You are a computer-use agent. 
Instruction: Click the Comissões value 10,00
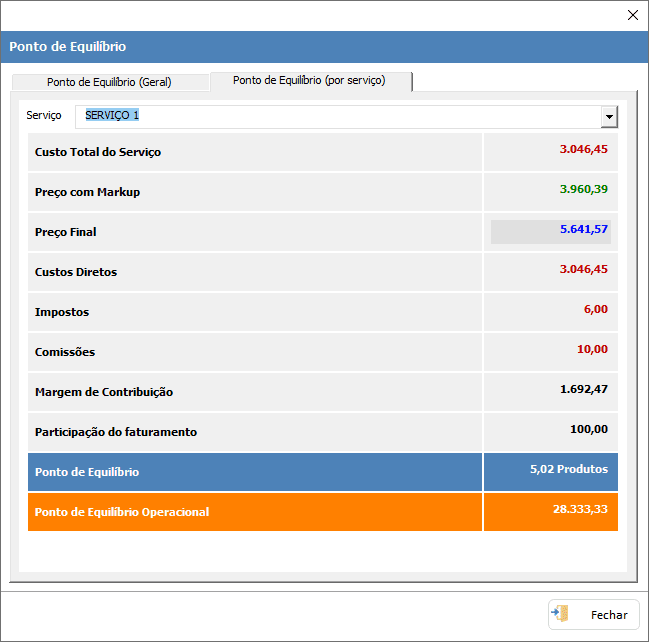coord(592,349)
